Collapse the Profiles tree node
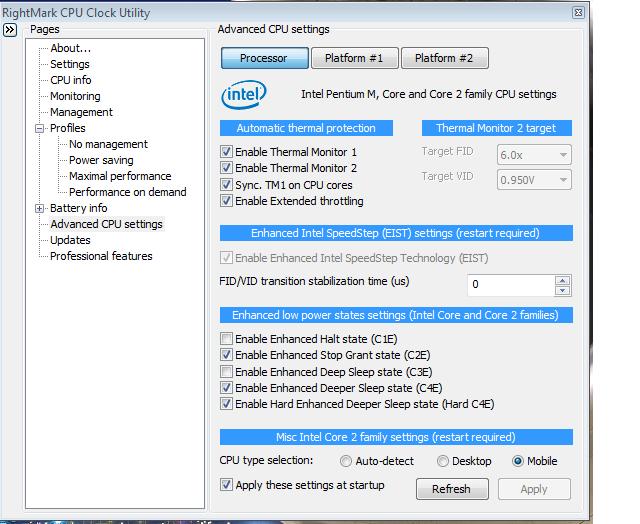The image size is (640, 524). pyautogui.click(x=39, y=129)
